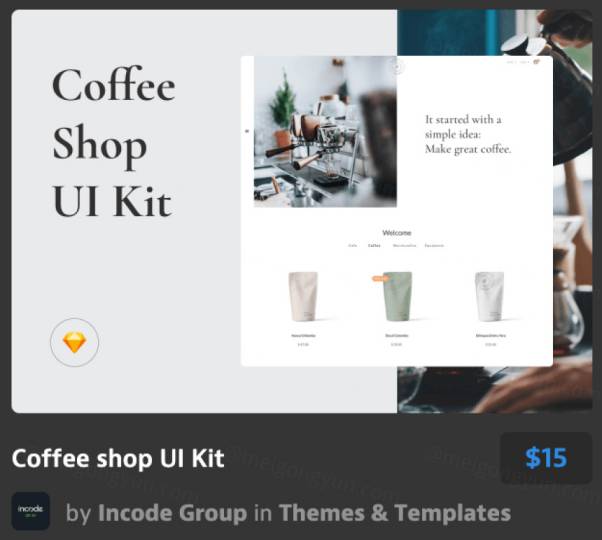This screenshot has height=540, width=602.
Task: Click the beige coffee bag product
Action: 303,296
